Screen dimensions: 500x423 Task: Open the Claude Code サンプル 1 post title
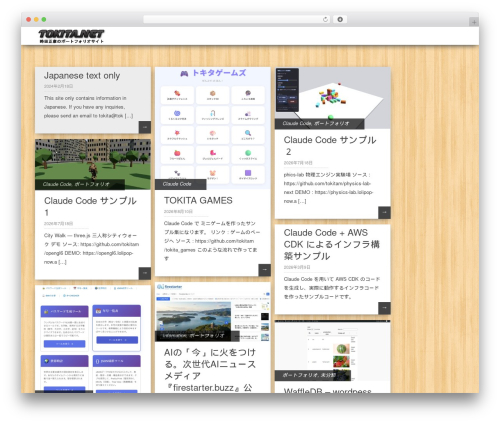(90, 206)
